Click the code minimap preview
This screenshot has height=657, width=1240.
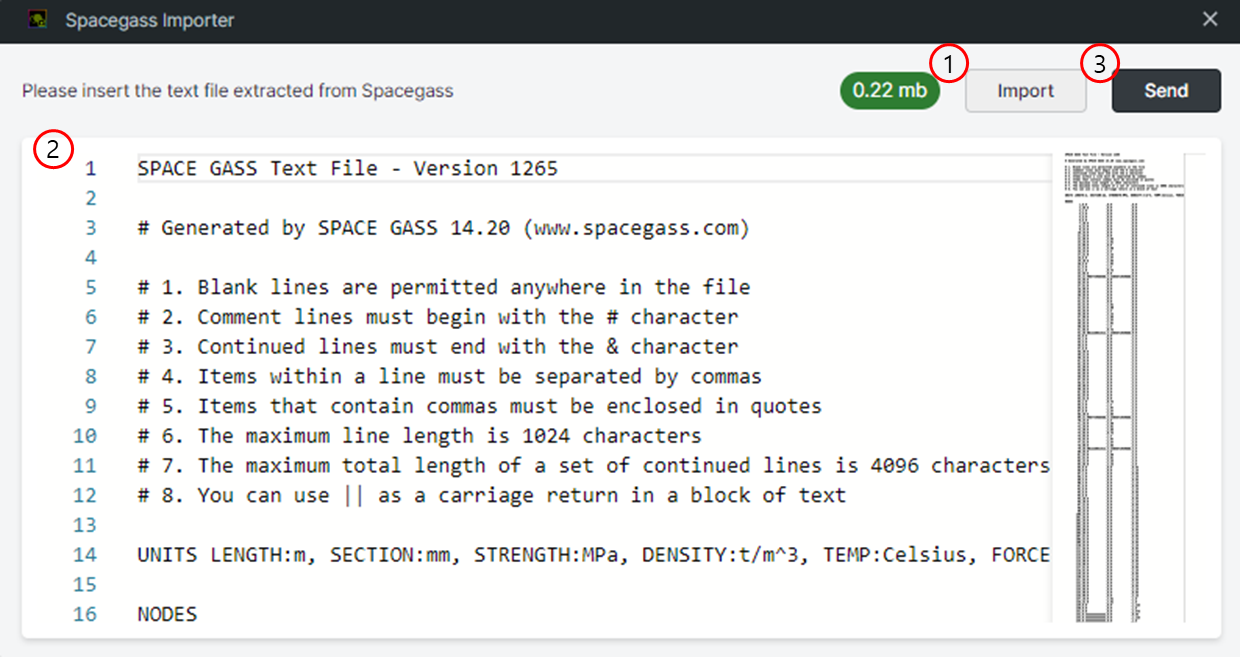click(1119, 388)
